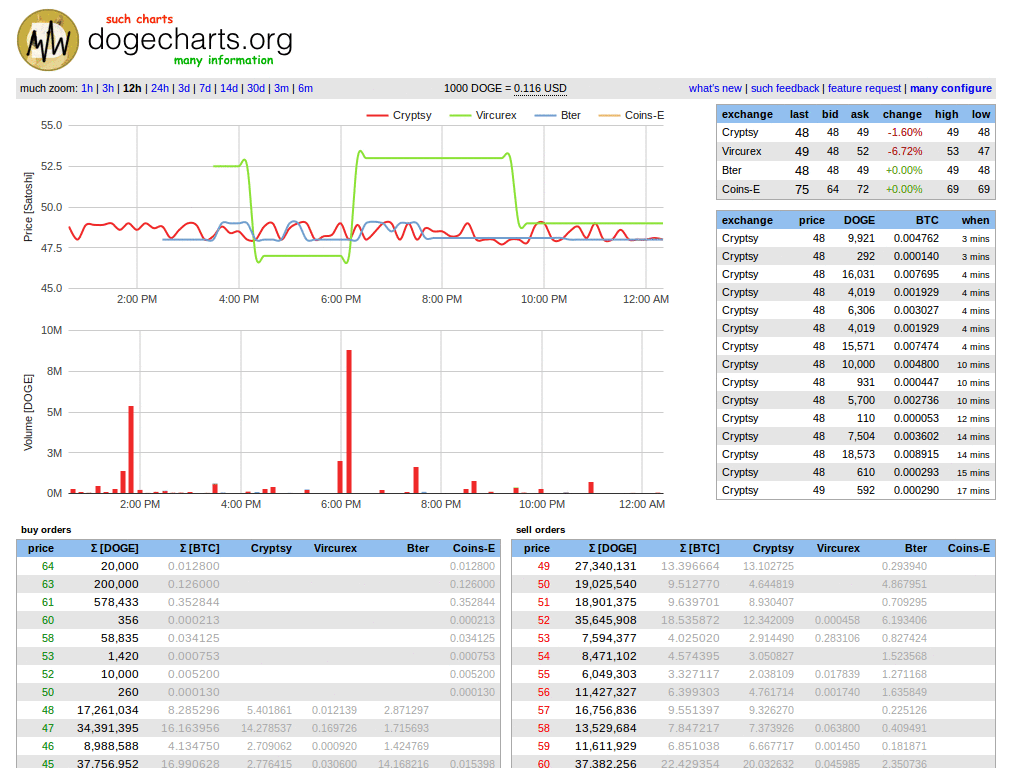Click the dogecharts coin logo
The image size is (1024, 768).
point(48,40)
